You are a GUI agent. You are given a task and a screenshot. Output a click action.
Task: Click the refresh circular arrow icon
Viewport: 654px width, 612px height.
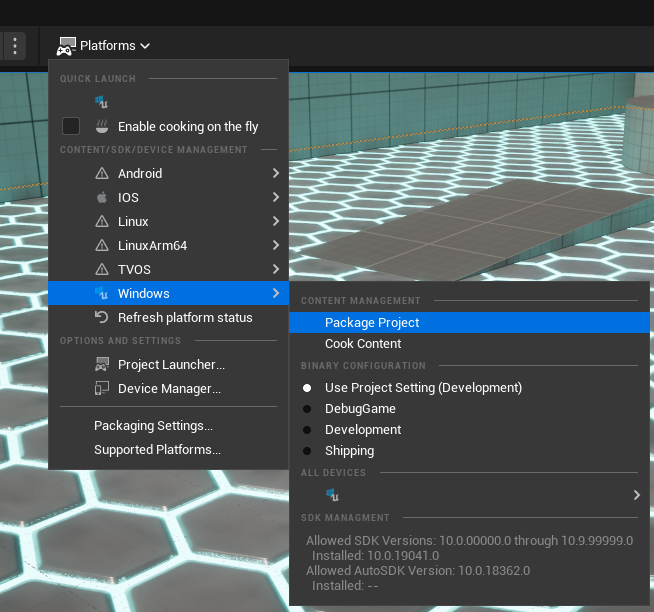[101, 317]
